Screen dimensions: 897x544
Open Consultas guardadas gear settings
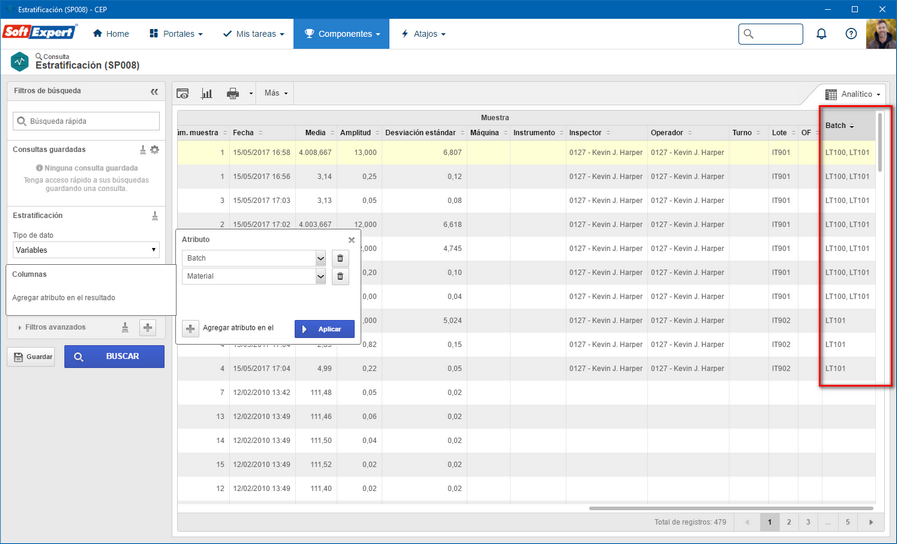point(154,150)
